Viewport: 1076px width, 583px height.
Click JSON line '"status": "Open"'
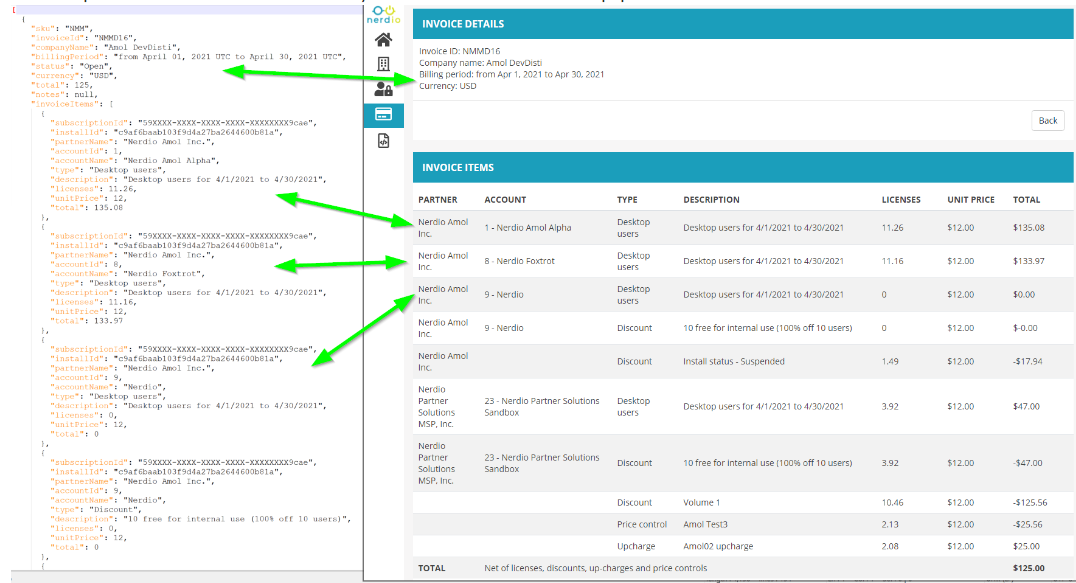(71, 67)
